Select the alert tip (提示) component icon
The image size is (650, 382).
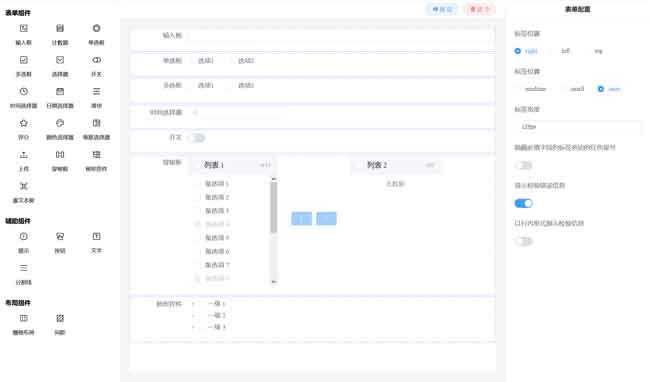point(24,236)
